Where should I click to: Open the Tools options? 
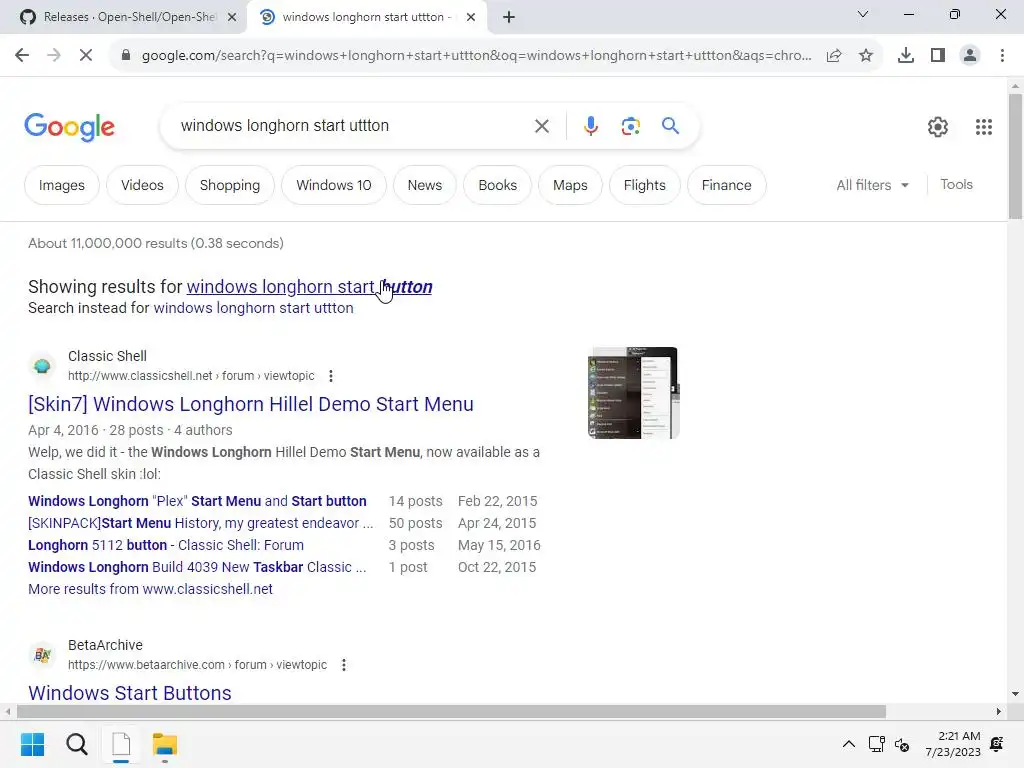956,185
